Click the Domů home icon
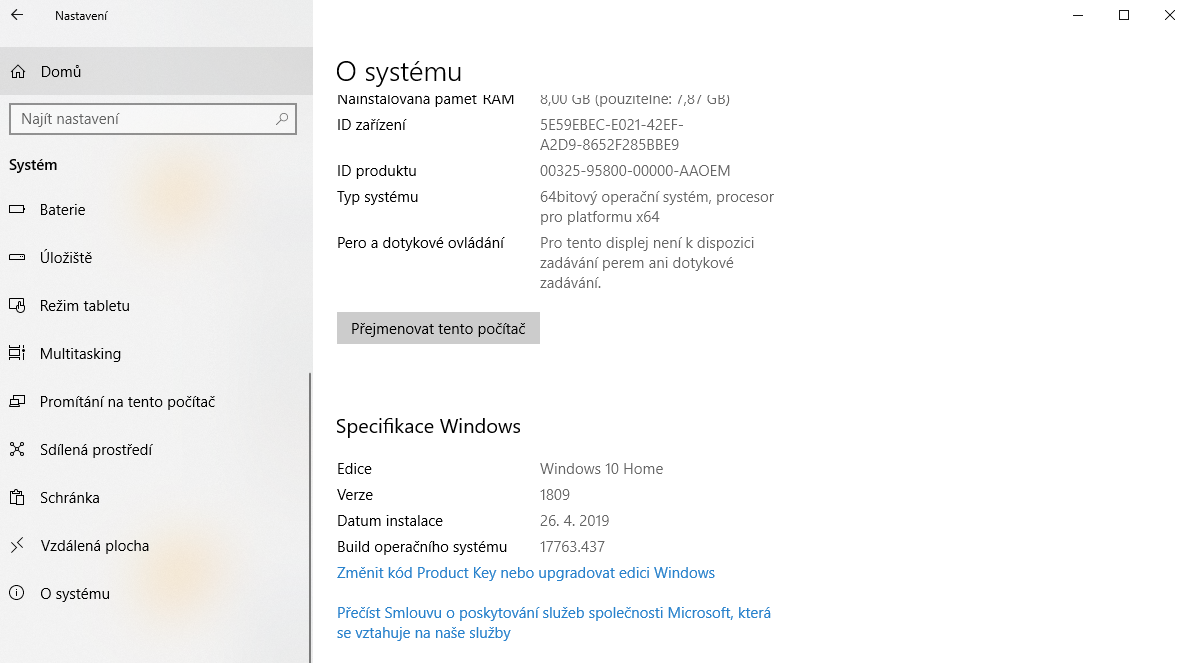Image resolution: width=1179 pixels, height=663 pixels. [x=17, y=71]
